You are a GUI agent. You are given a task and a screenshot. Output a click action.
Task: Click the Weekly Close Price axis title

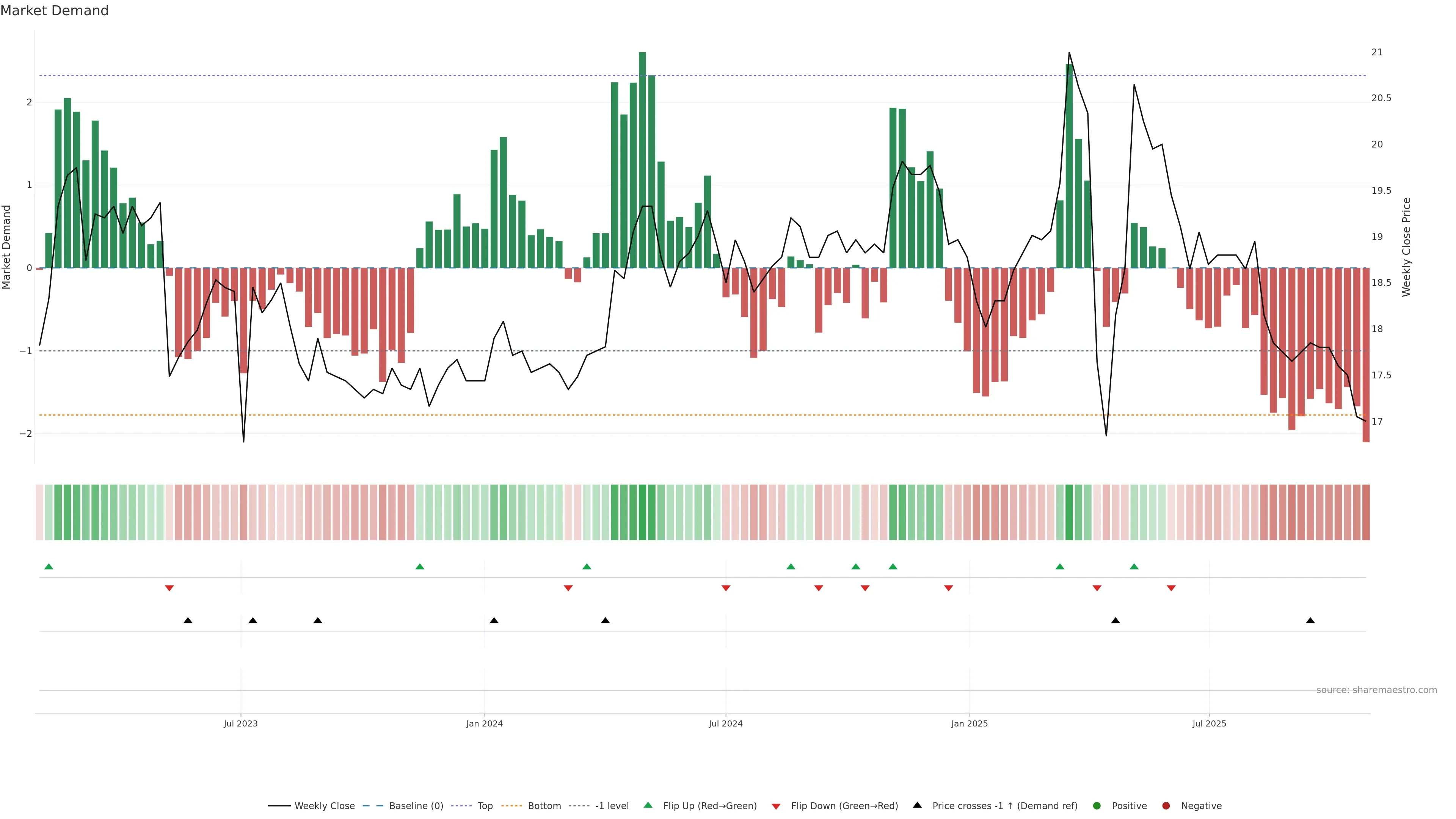coord(1407,247)
